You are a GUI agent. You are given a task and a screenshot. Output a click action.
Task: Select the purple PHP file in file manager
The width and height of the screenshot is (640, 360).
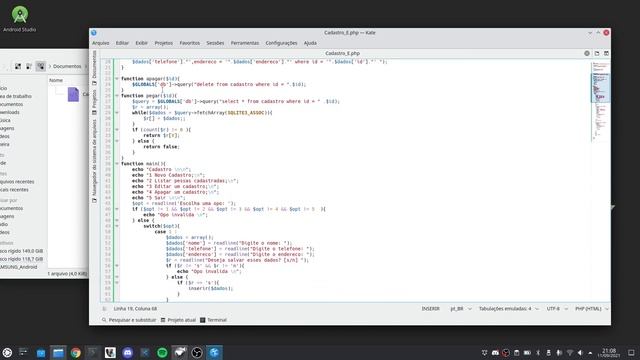73,94
